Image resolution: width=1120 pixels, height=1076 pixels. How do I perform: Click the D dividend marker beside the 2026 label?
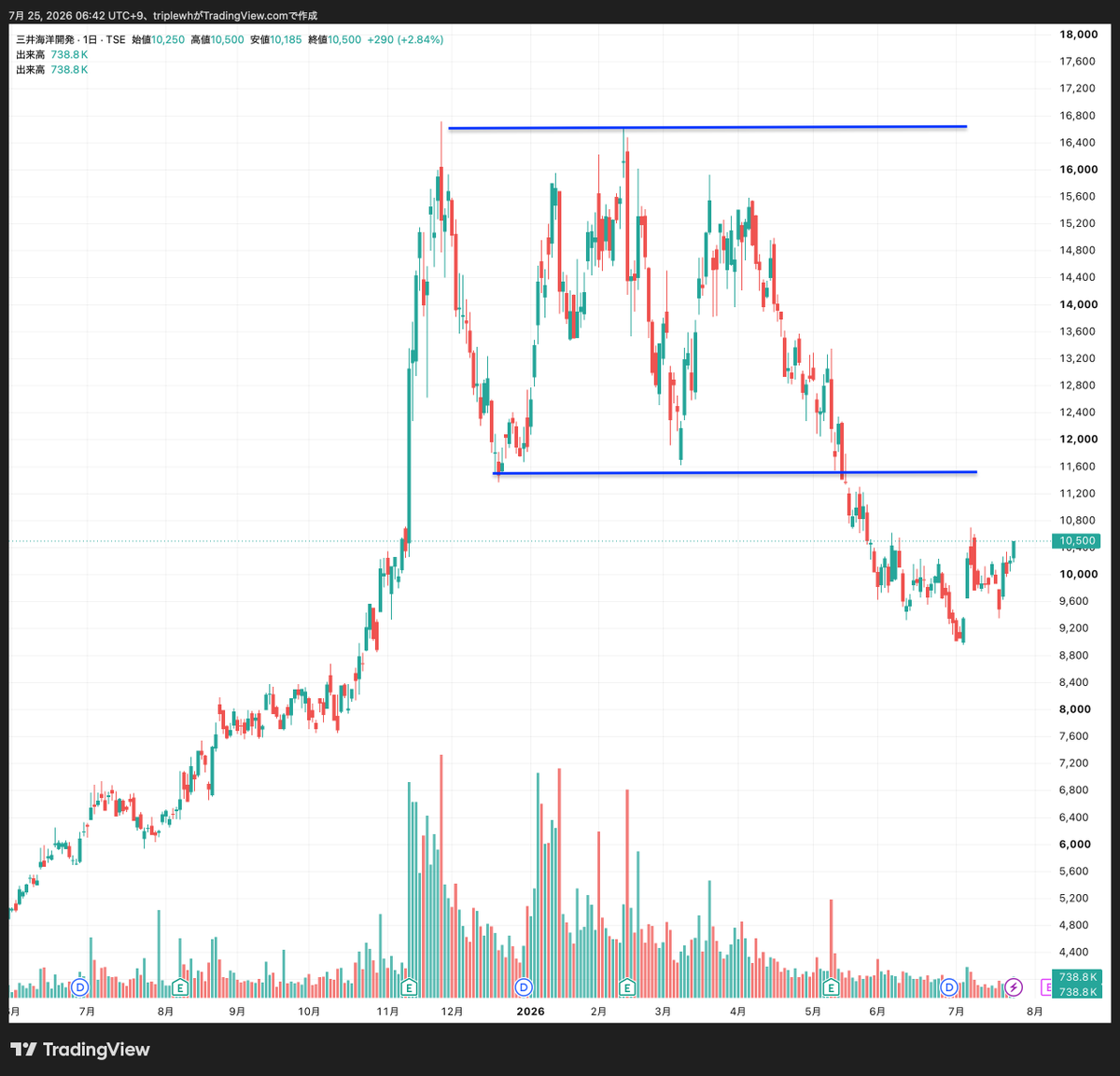click(x=524, y=986)
